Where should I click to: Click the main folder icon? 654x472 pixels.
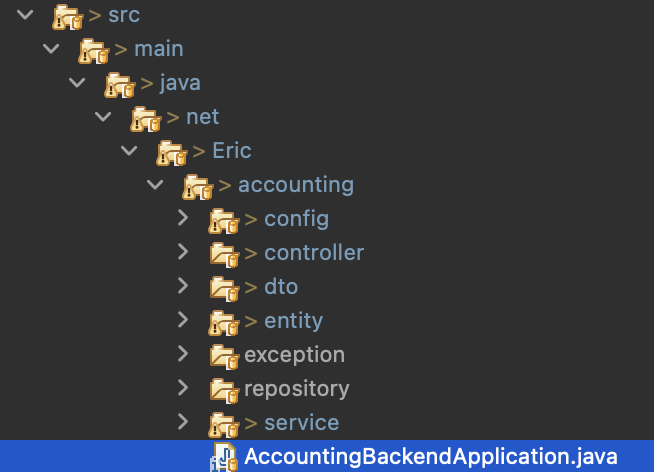tap(94, 50)
